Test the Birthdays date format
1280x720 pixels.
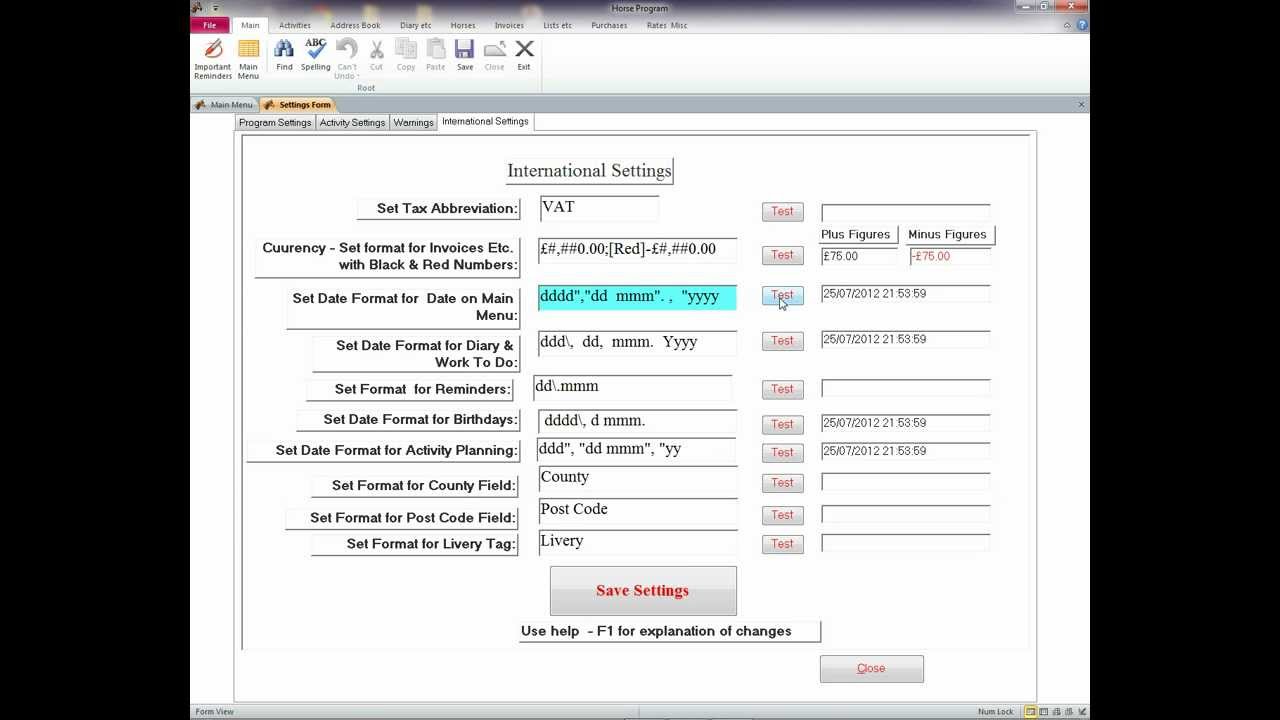(782, 424)
